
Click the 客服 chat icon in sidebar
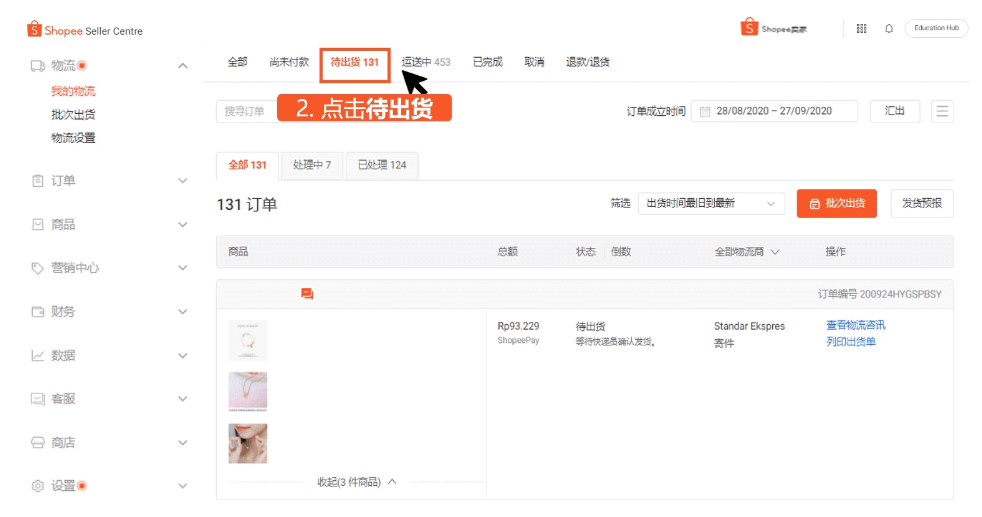click(x=38, y=399)
